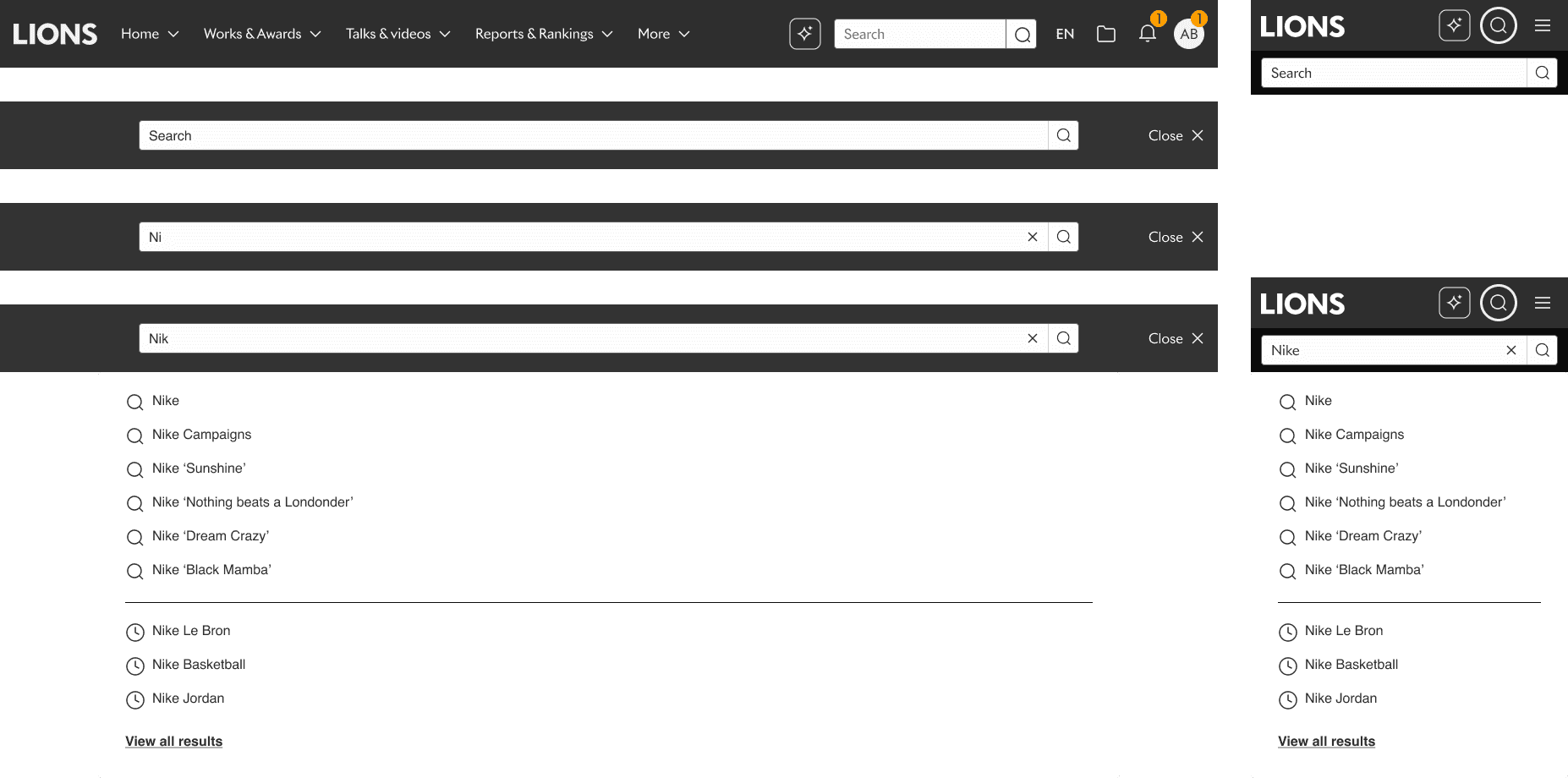Expand the Reports & Rankings menu
Image resolution: width=1568 pixels, height=778 pixels.
[x=544, y=34]
